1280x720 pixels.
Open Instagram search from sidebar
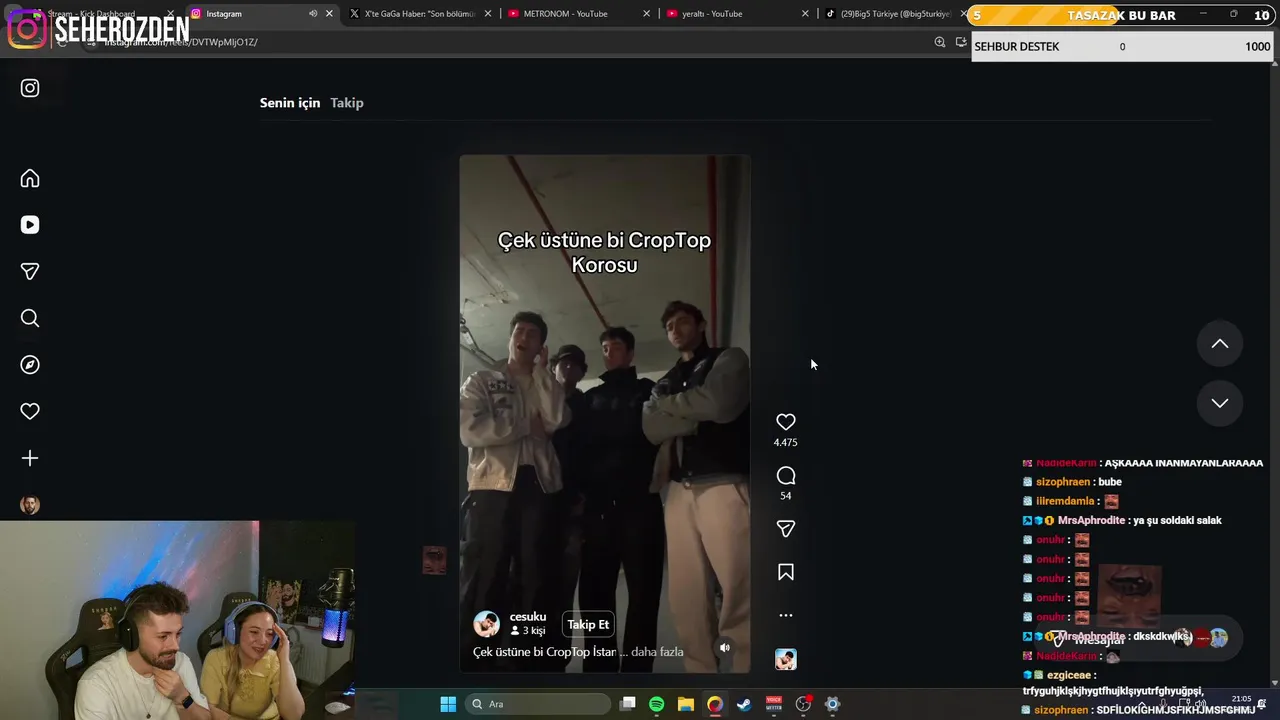30,318
